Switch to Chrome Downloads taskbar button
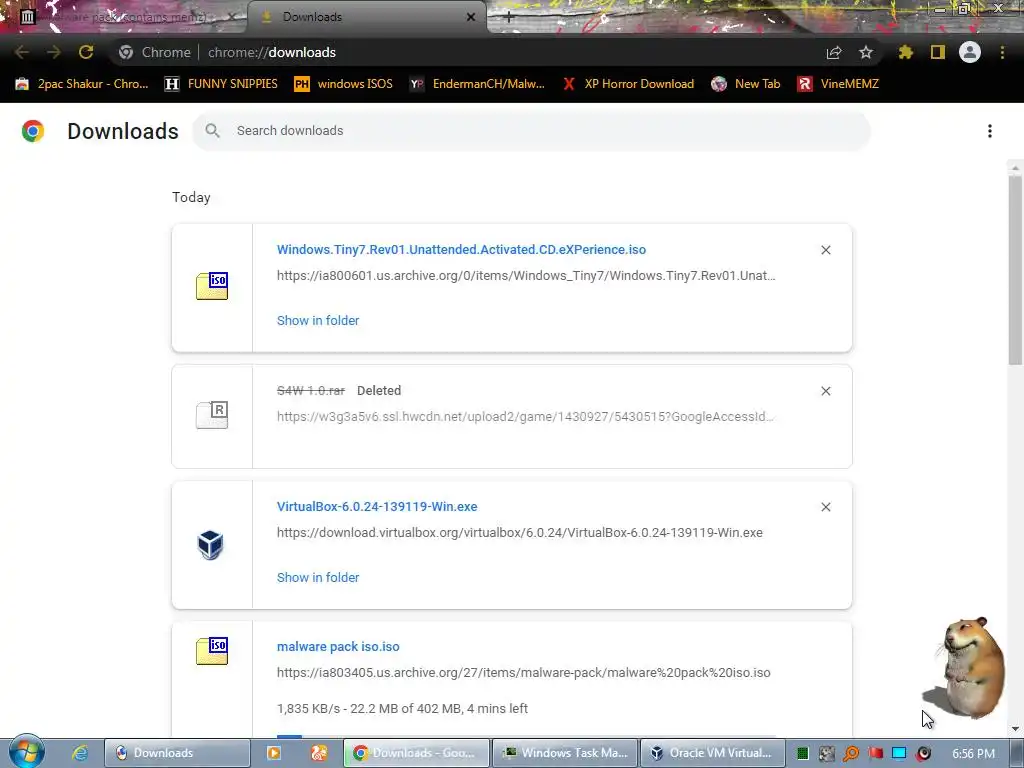Viewport: 1024px width, 768px height. [417, 753]
